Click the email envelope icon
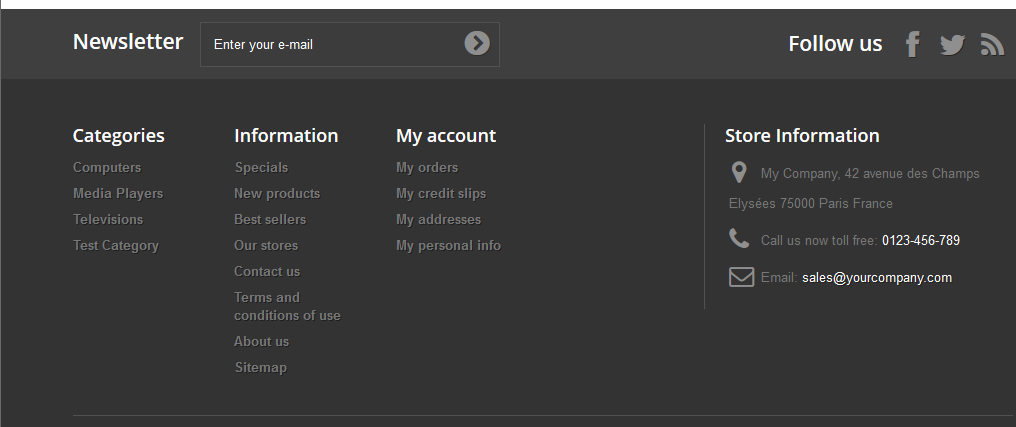Image resolution: width=1016 pixels, height=427 pixels. coord(741,277)
